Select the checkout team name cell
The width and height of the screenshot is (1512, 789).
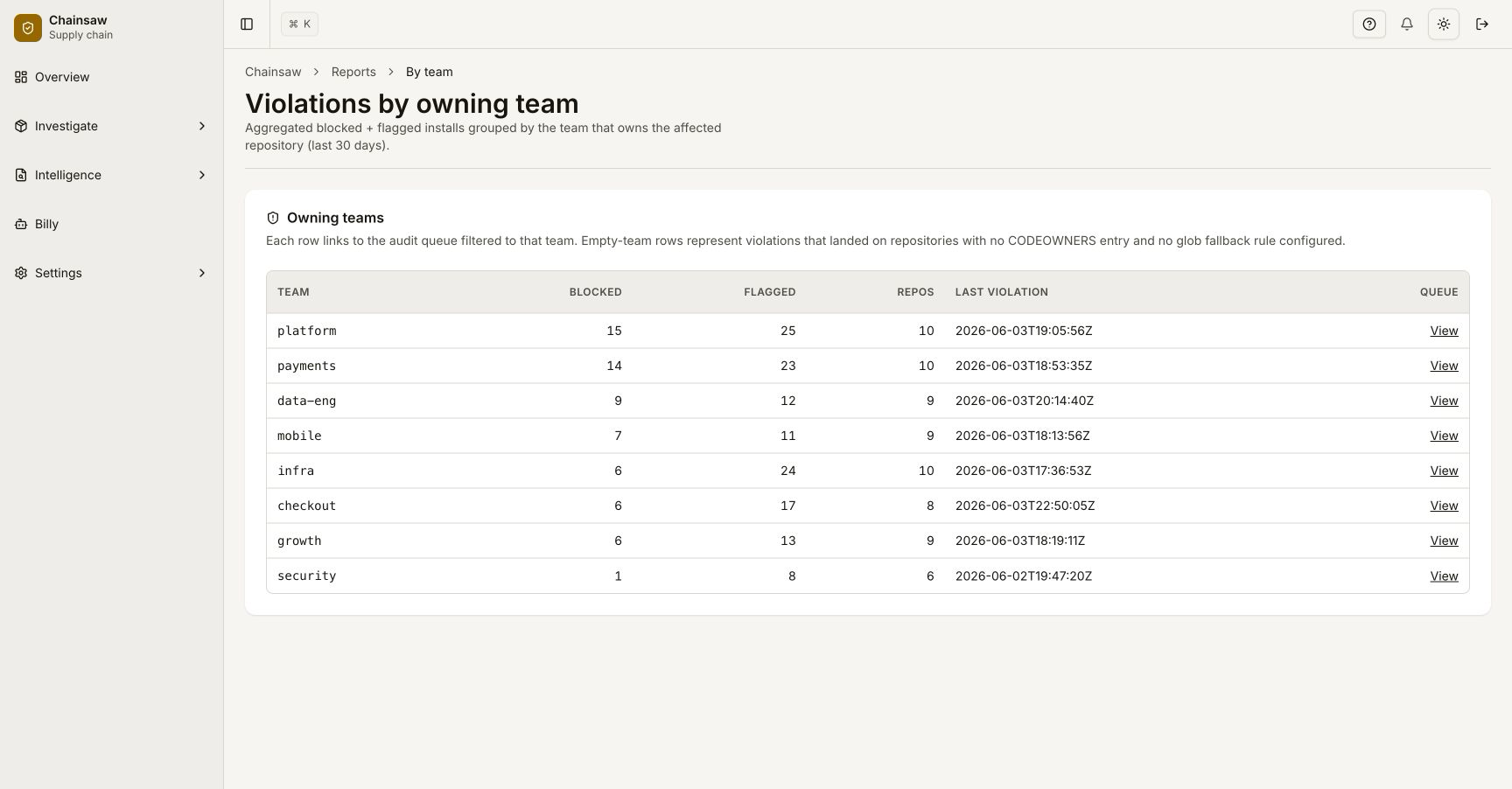pyautogui.click(x=306, y=506)
